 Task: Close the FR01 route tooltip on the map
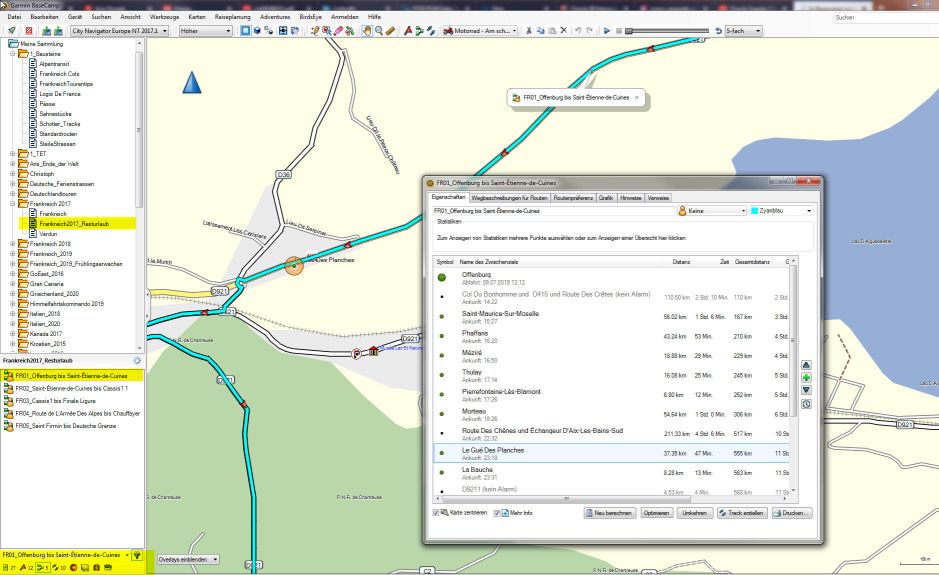click(637, 98)
